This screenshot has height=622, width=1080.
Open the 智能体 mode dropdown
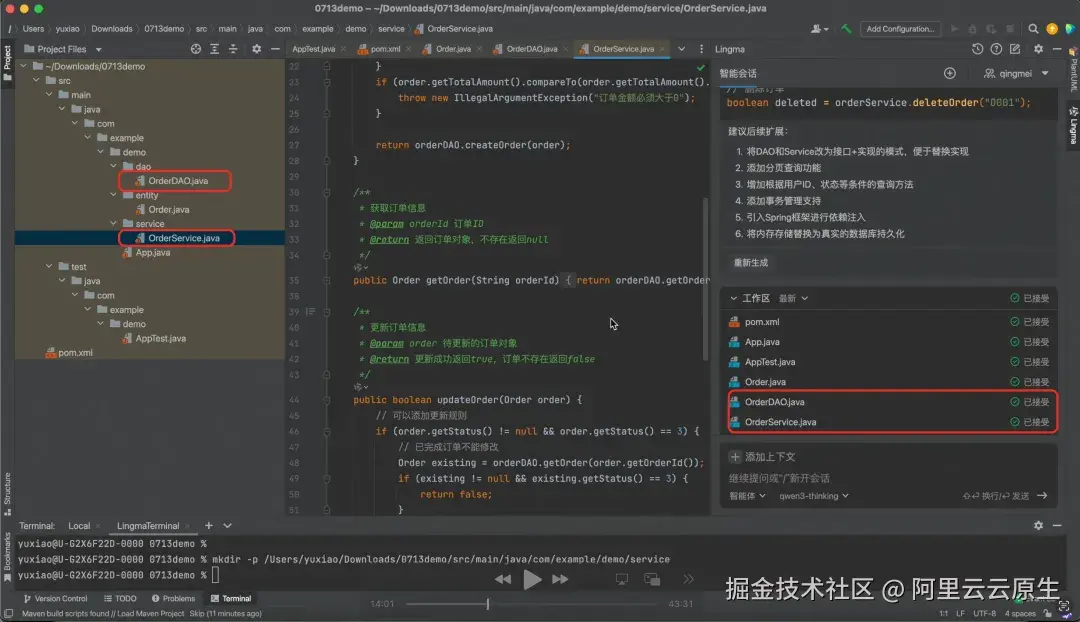tap(747, 496)
